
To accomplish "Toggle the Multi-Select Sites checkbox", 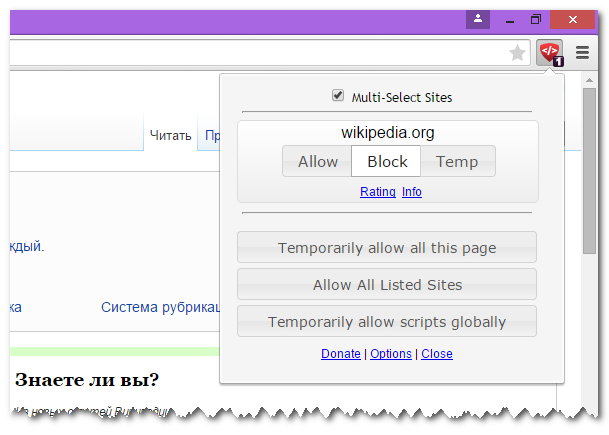I will click(338, 95).
